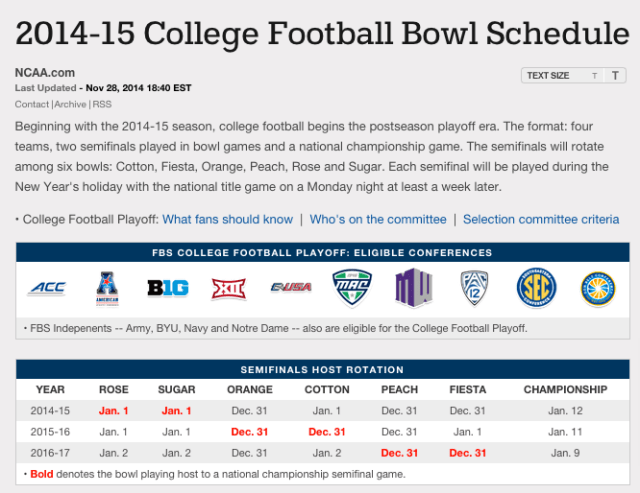Select the Mountain West logo

pos(412,288)
